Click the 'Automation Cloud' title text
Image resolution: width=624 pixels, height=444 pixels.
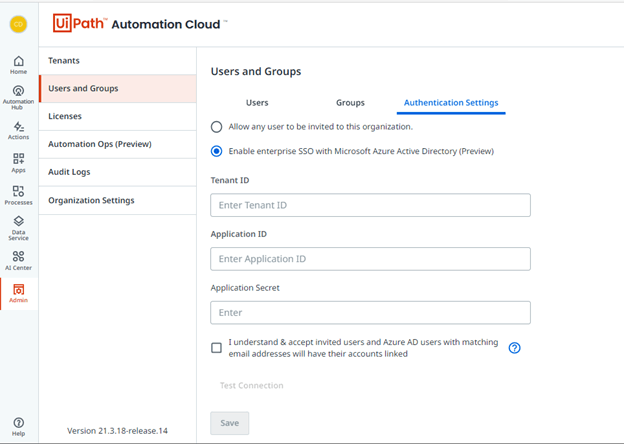[166, 25]
